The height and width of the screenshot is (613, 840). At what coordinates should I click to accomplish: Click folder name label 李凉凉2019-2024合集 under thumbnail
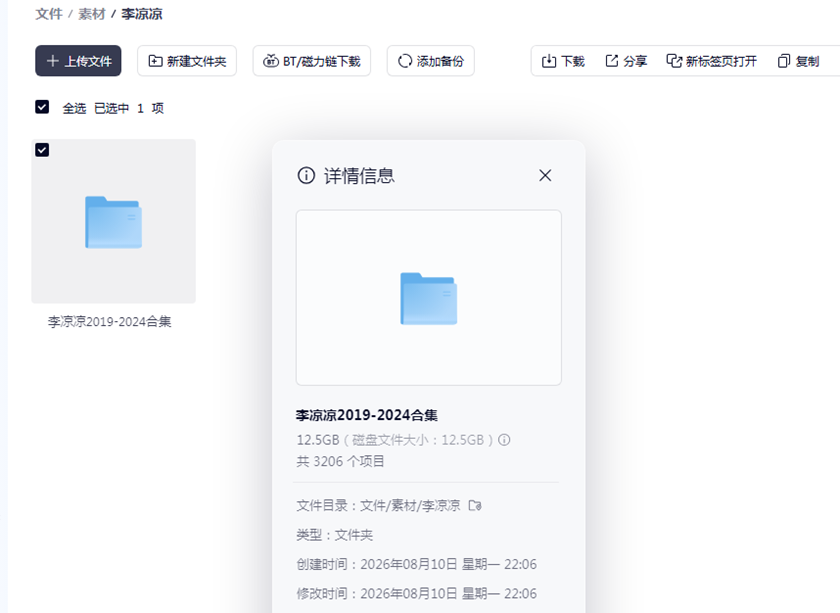click(x=109, y=322)
